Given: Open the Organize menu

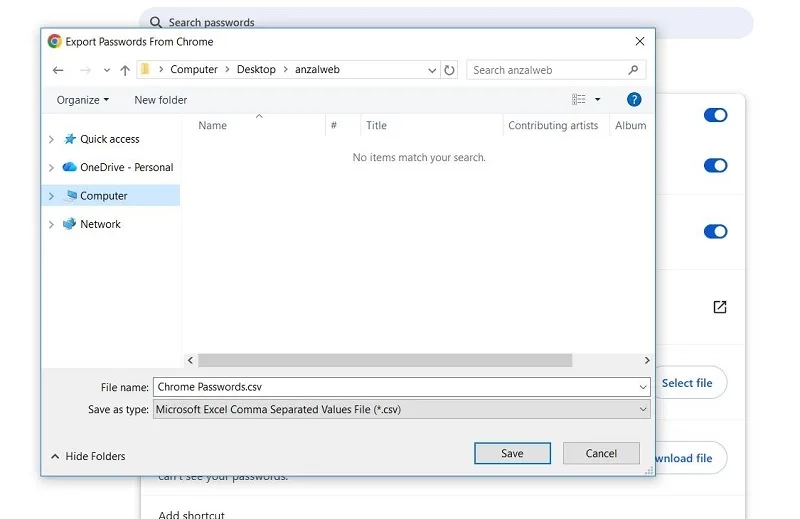Looking at the screenshot, I should point(83,100).
